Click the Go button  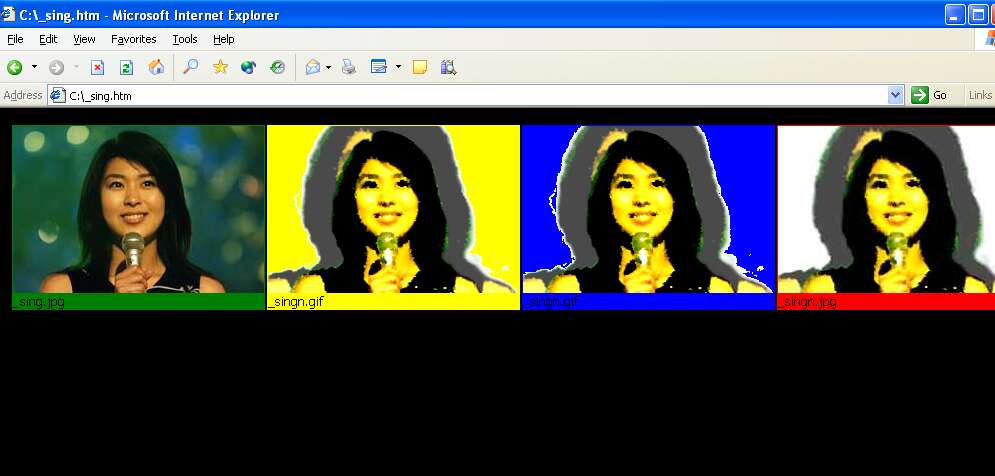929,95
